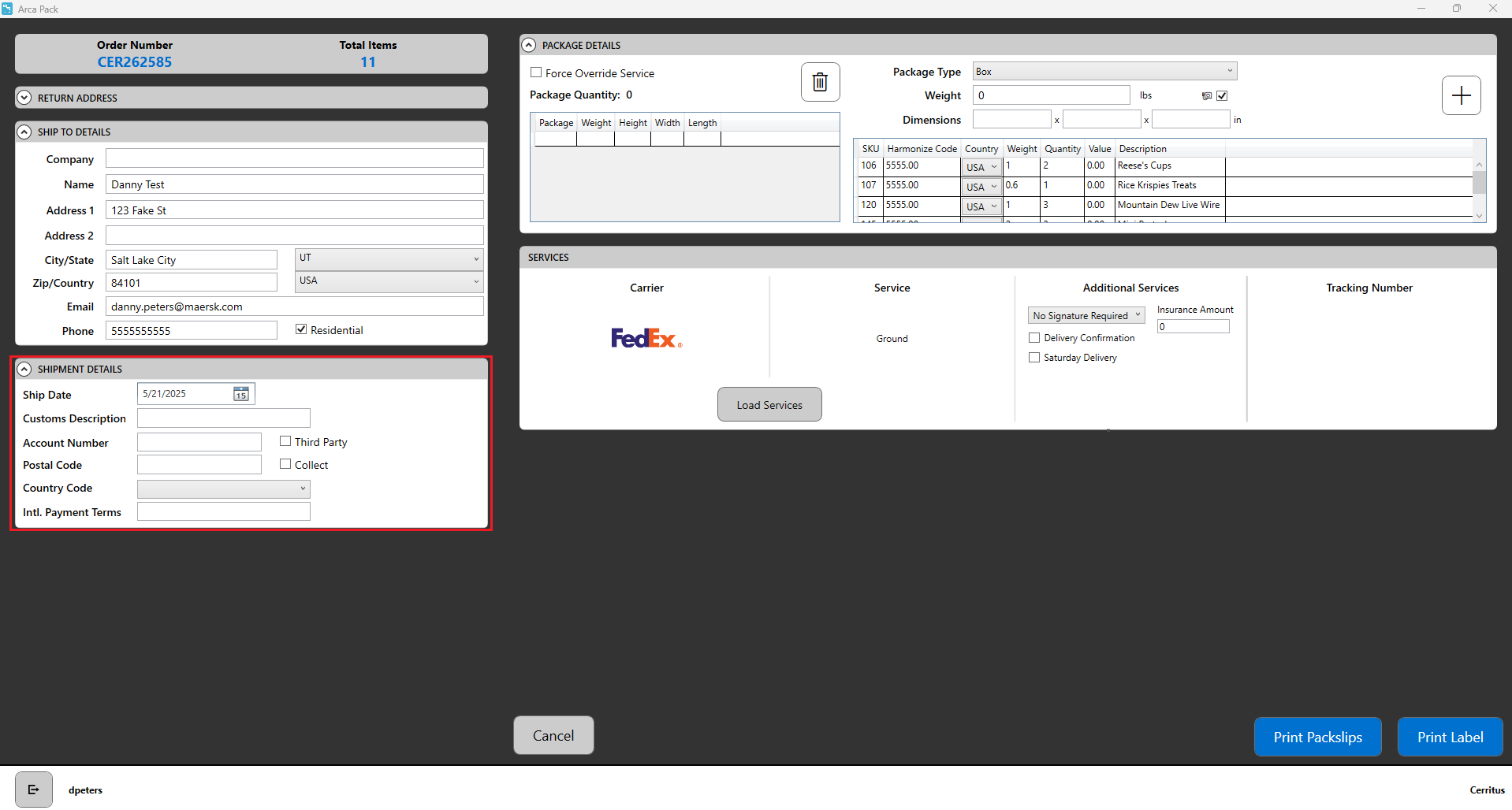The height and width of the screenshot is (810, 1512).
Task: Open the No Signature Required dropdown
Action: tap(1086, 315)
